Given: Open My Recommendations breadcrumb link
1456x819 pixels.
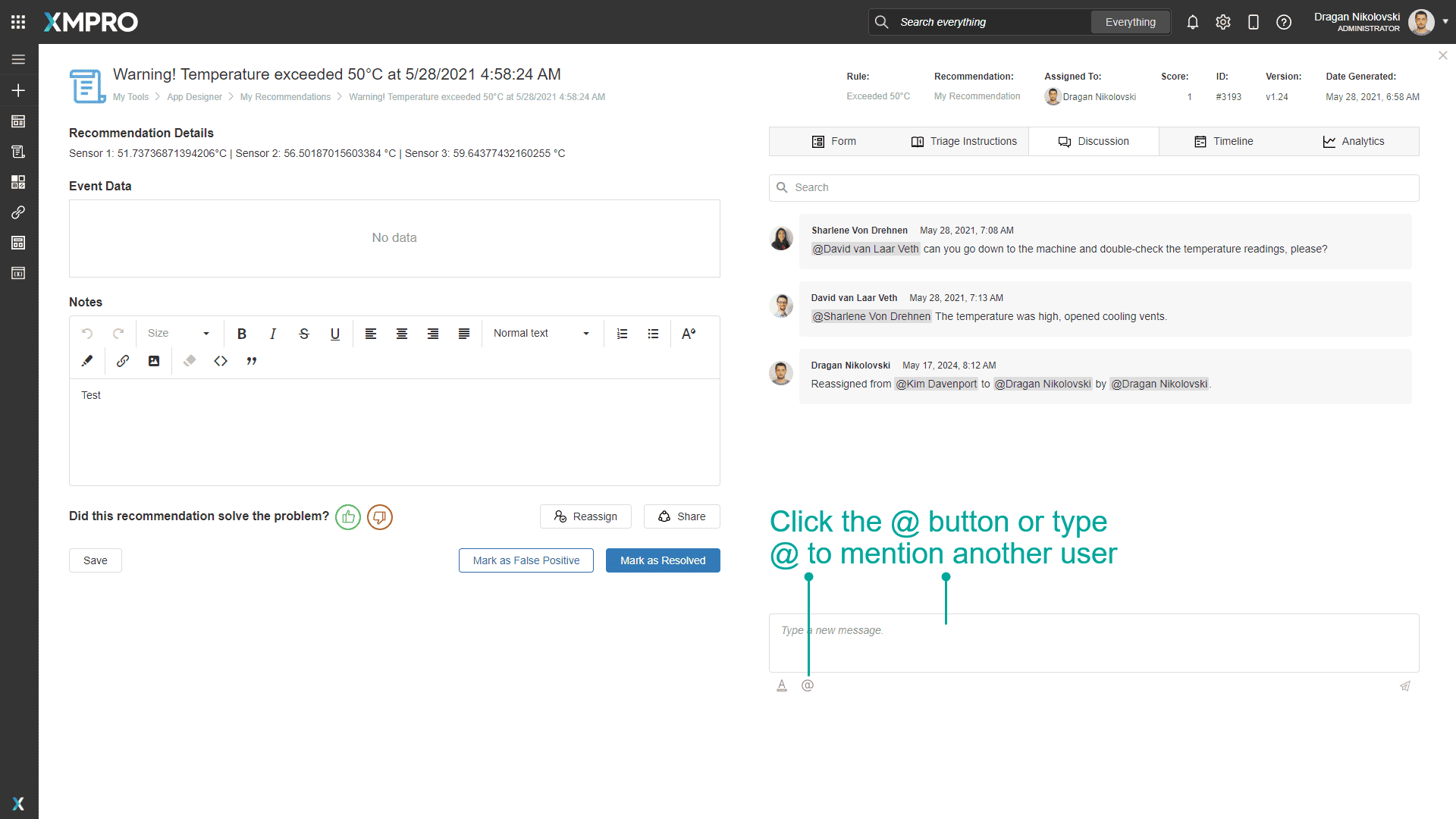Looking at the screenshot, I should (285, 97).
